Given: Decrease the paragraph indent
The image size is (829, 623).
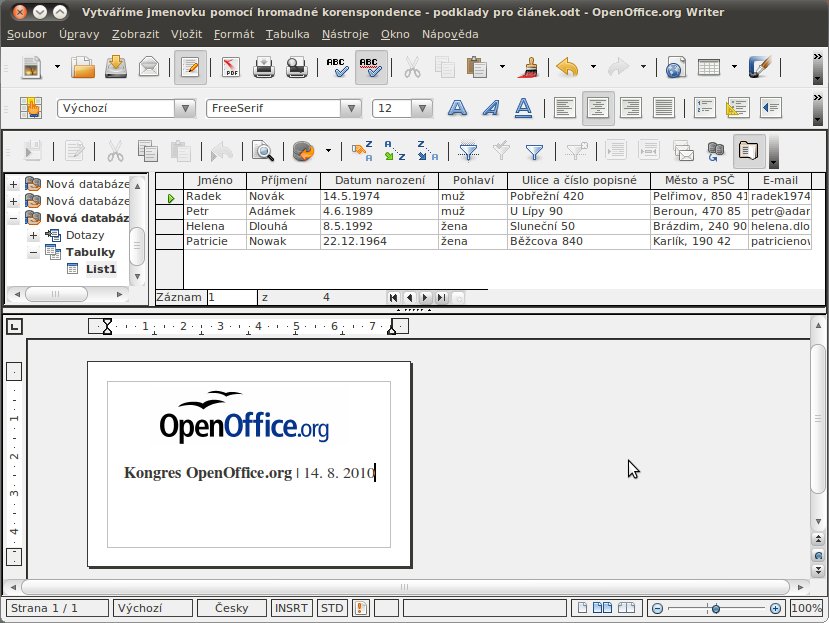Looking at the screenshot, I should click(771, 108).
